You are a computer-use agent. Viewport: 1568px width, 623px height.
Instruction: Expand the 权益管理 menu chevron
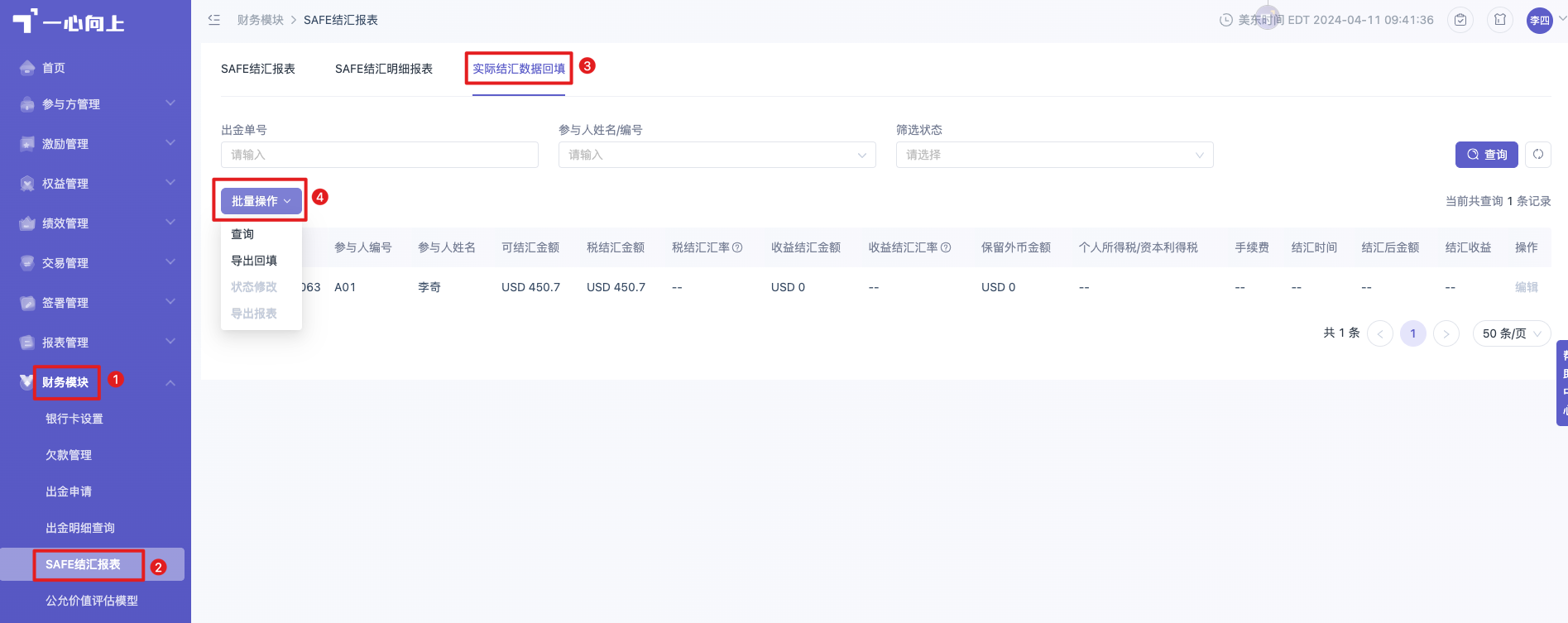coord(170,183)
